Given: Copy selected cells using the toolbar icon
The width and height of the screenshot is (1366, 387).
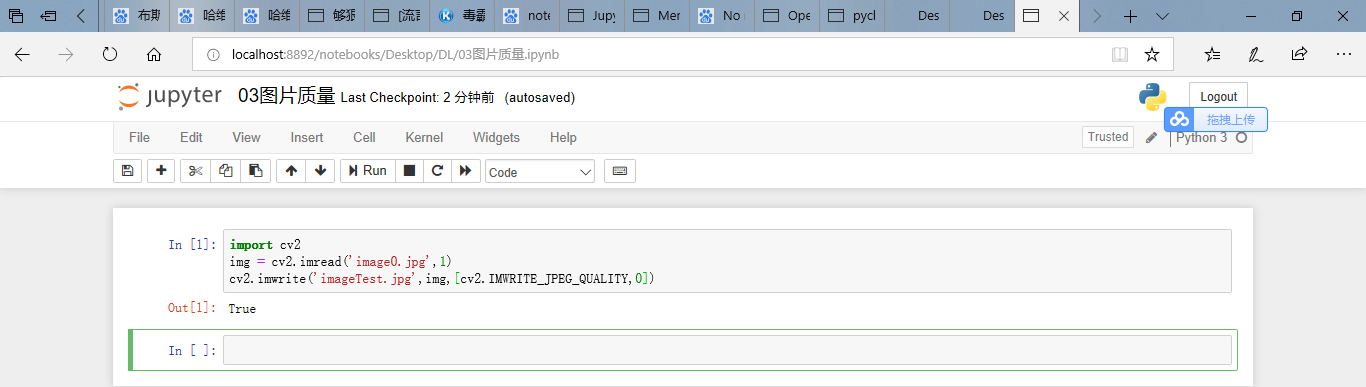Looking at the screenshot, I should pyautogui.click(x=225, y=171).
